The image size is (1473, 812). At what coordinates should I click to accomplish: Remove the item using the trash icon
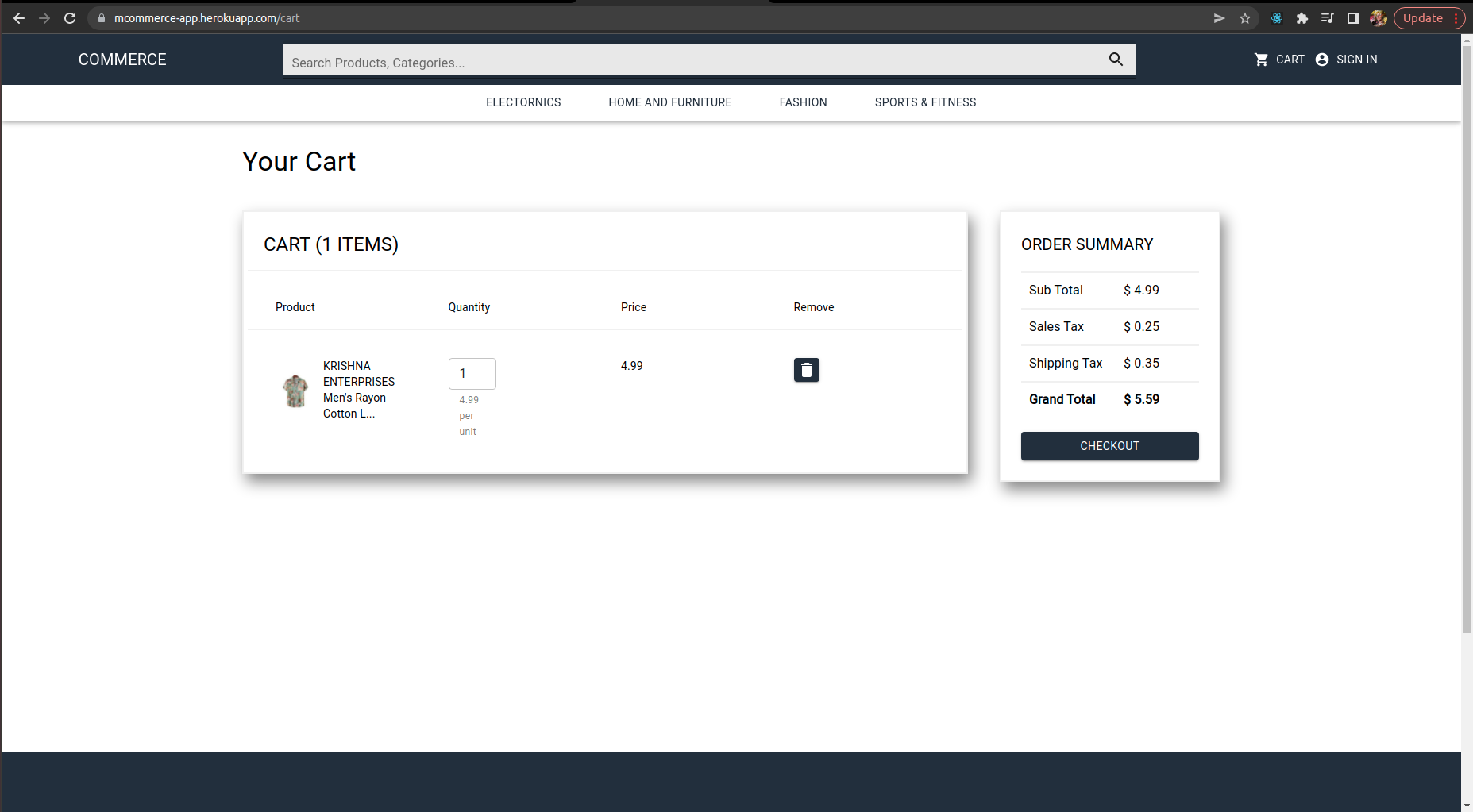pyautogui.click(x=807, y=370)
